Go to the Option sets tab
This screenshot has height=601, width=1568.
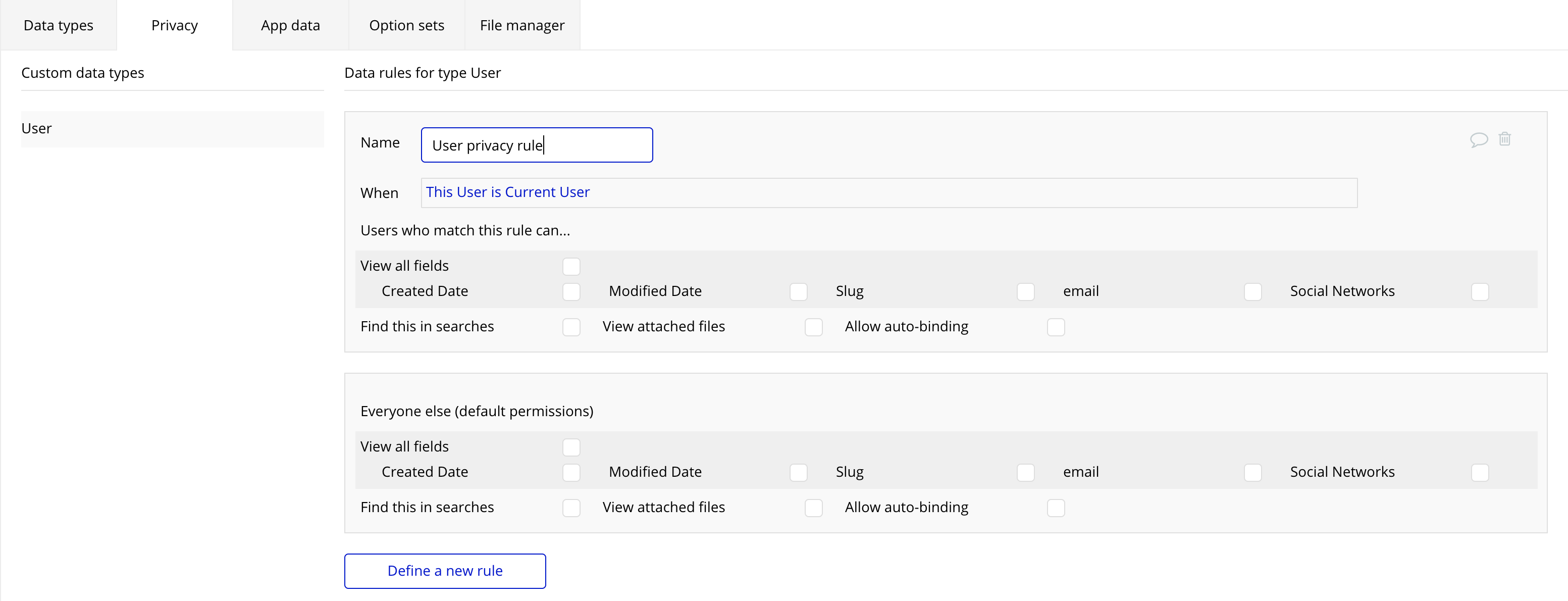click(x=406, y=26)
